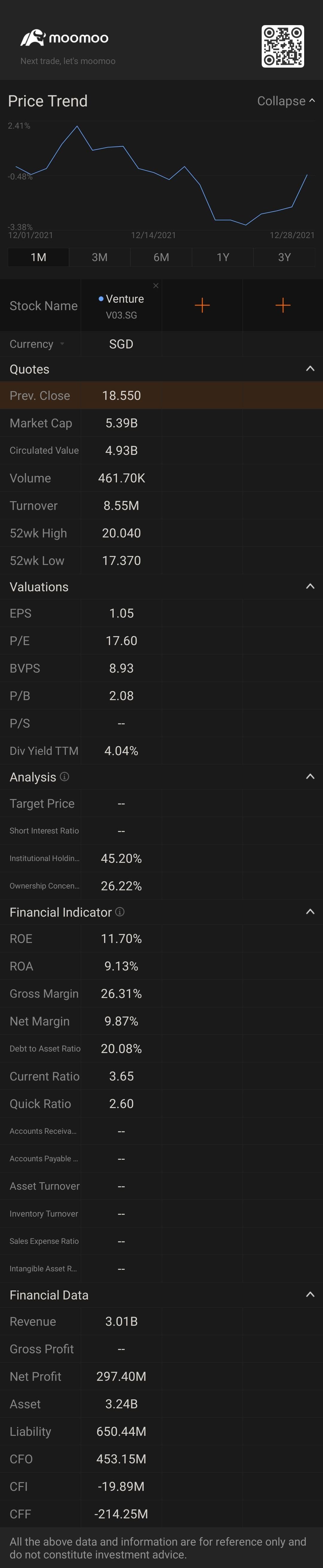Click the moomoo bull logo
This screenshot has height=1568, width=323.
tap(32, 38)
